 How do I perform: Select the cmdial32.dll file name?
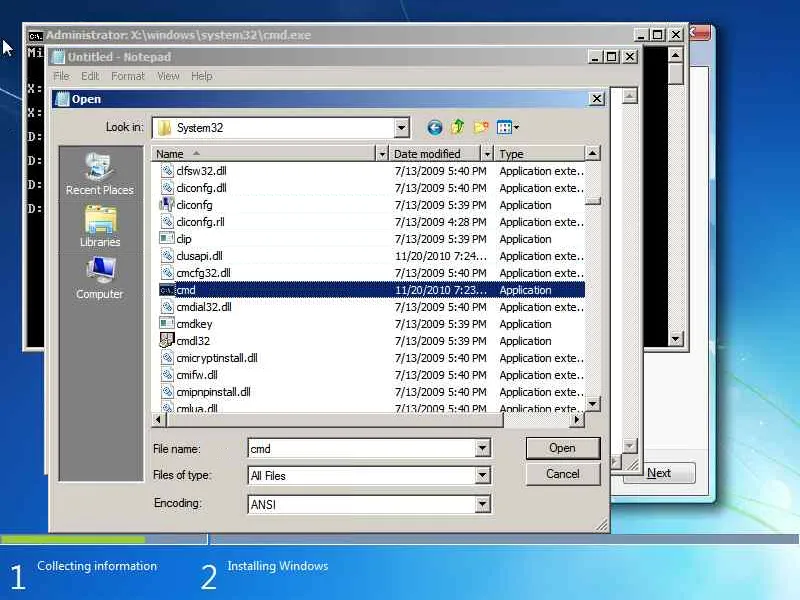pyautogui.click(x=204, y=307)
